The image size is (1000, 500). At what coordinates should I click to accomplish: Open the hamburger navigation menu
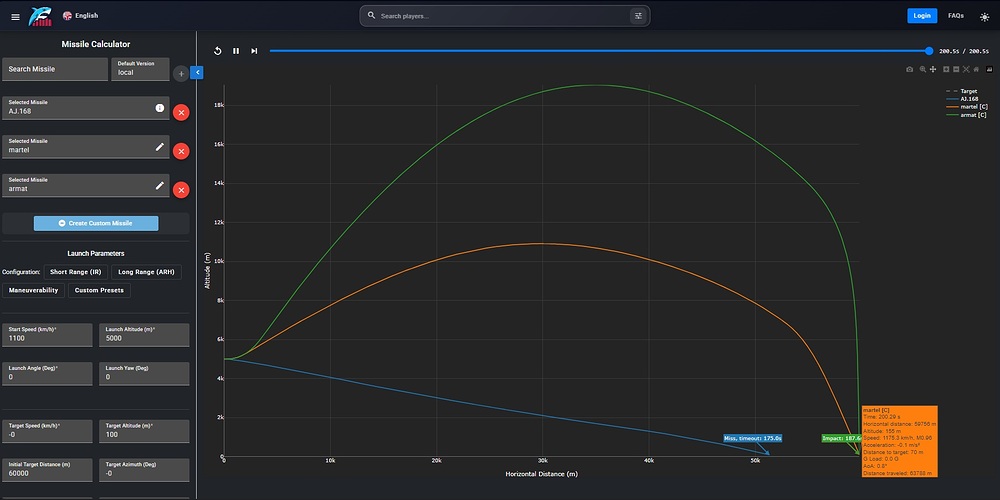click(14, 16)
